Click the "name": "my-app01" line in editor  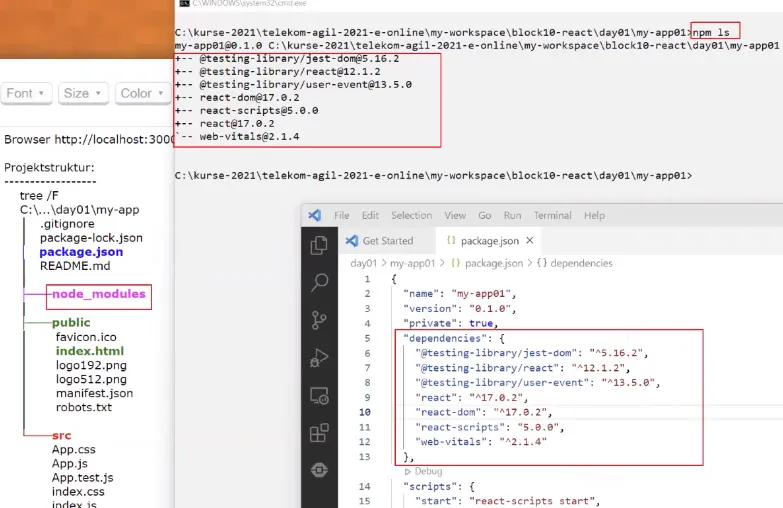[459, 293]
